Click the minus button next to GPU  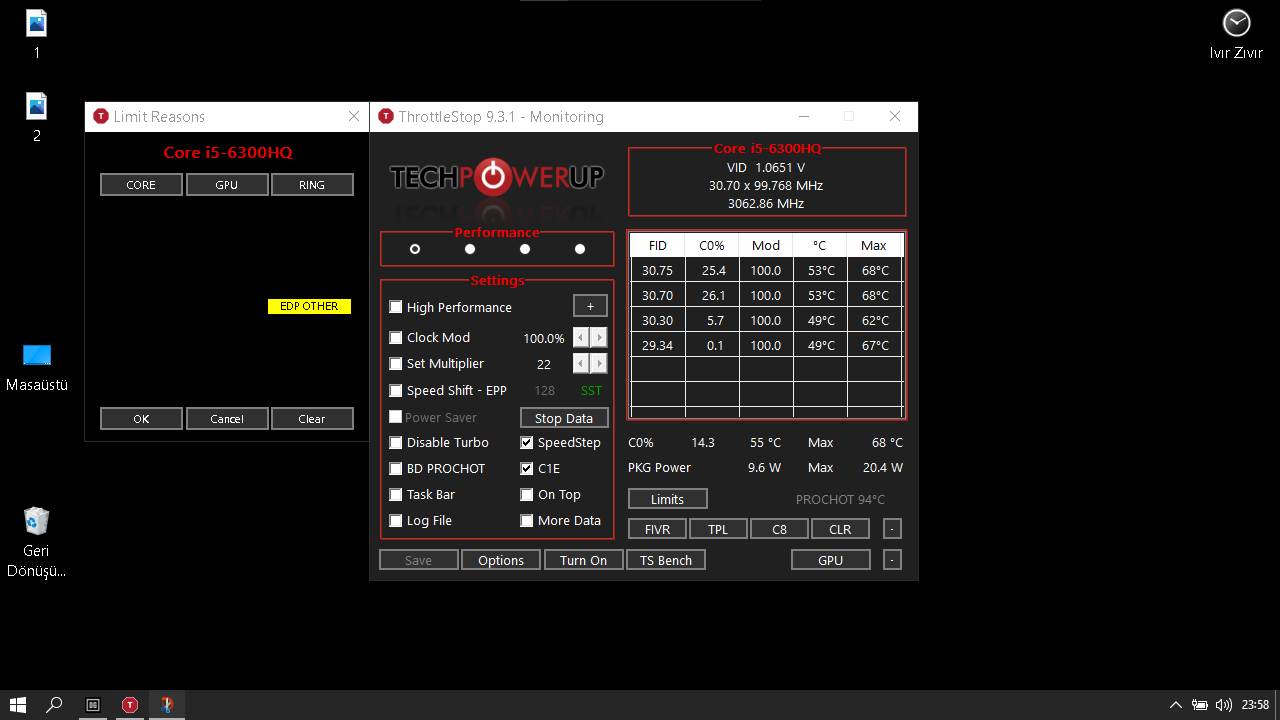[892, 560]
